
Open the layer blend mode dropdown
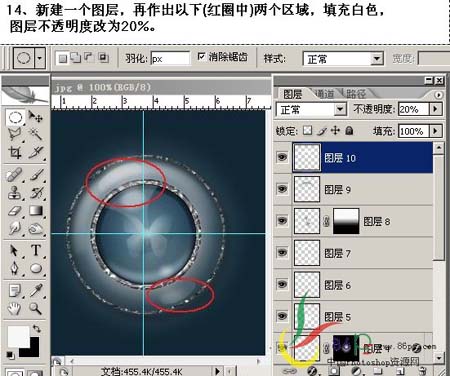[311, 109]
